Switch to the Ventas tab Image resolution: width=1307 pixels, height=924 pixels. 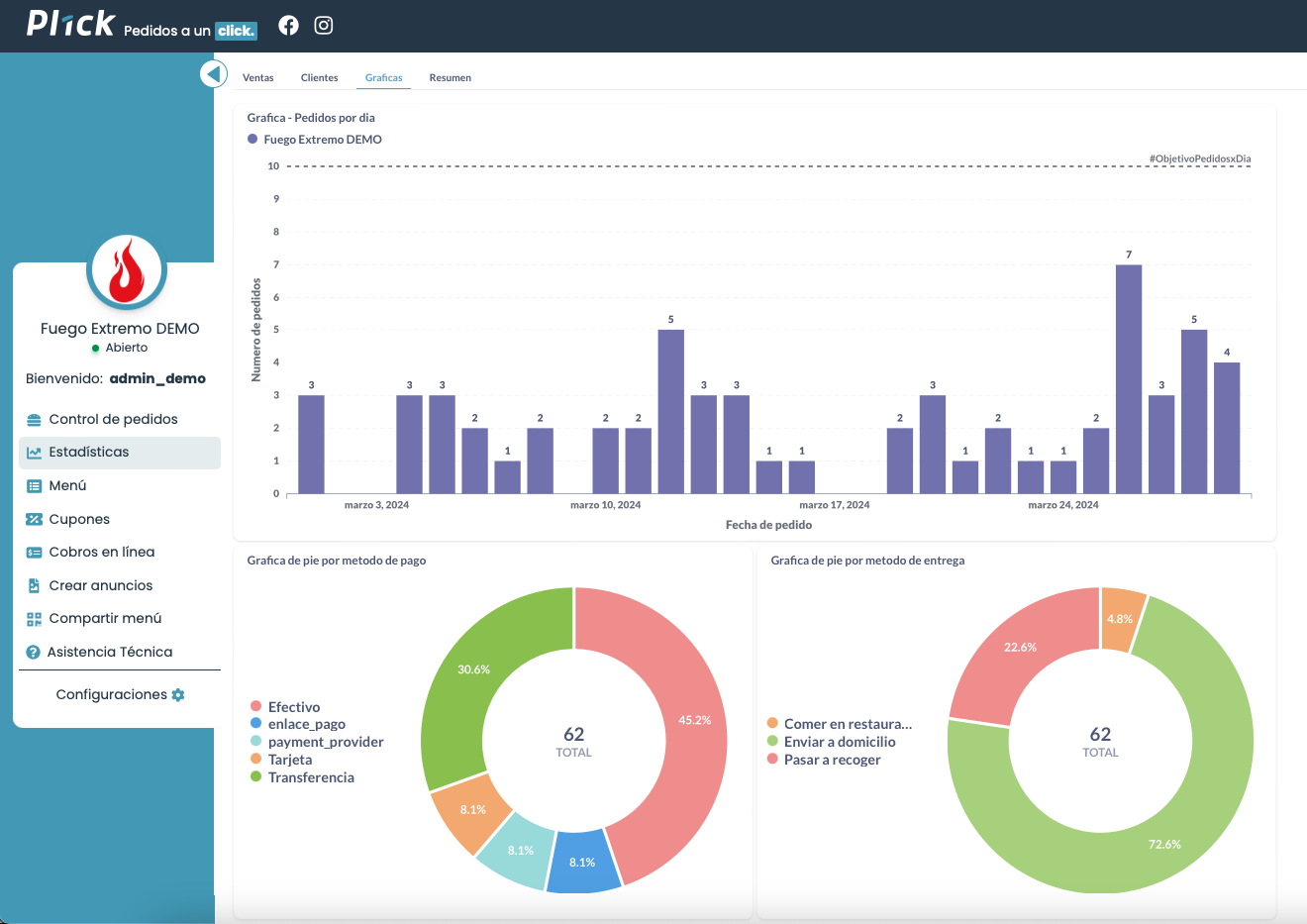click(257, 77)
